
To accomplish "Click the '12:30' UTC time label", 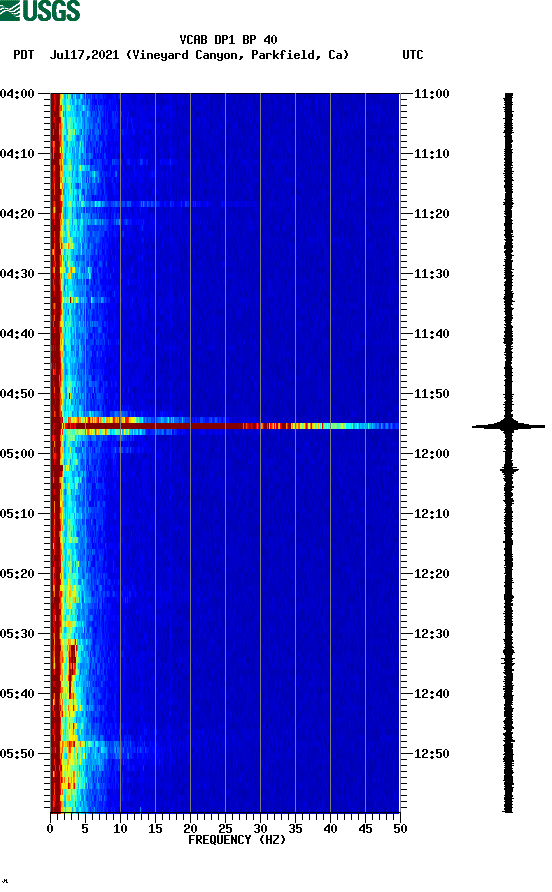I will pos(432,634).
